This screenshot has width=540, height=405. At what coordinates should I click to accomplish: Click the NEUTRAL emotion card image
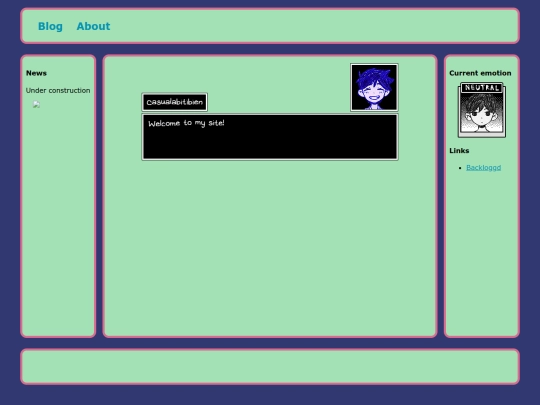[x=481, y=110]
